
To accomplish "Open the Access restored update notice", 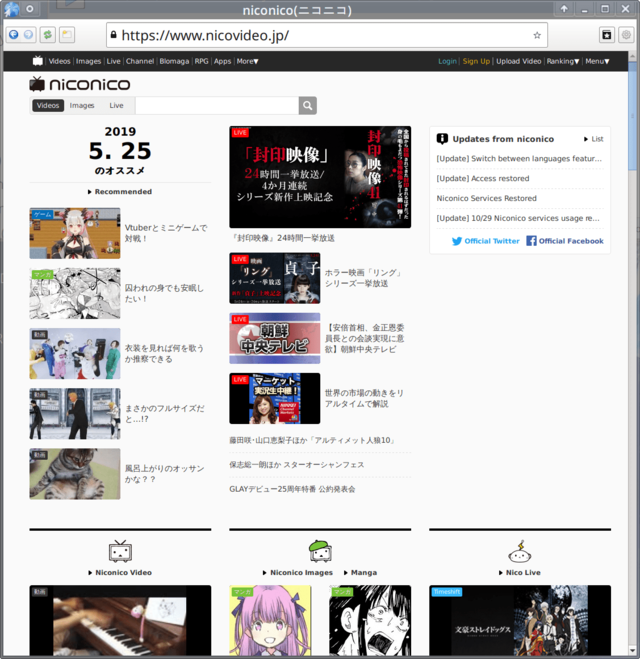I will [483, 178].
